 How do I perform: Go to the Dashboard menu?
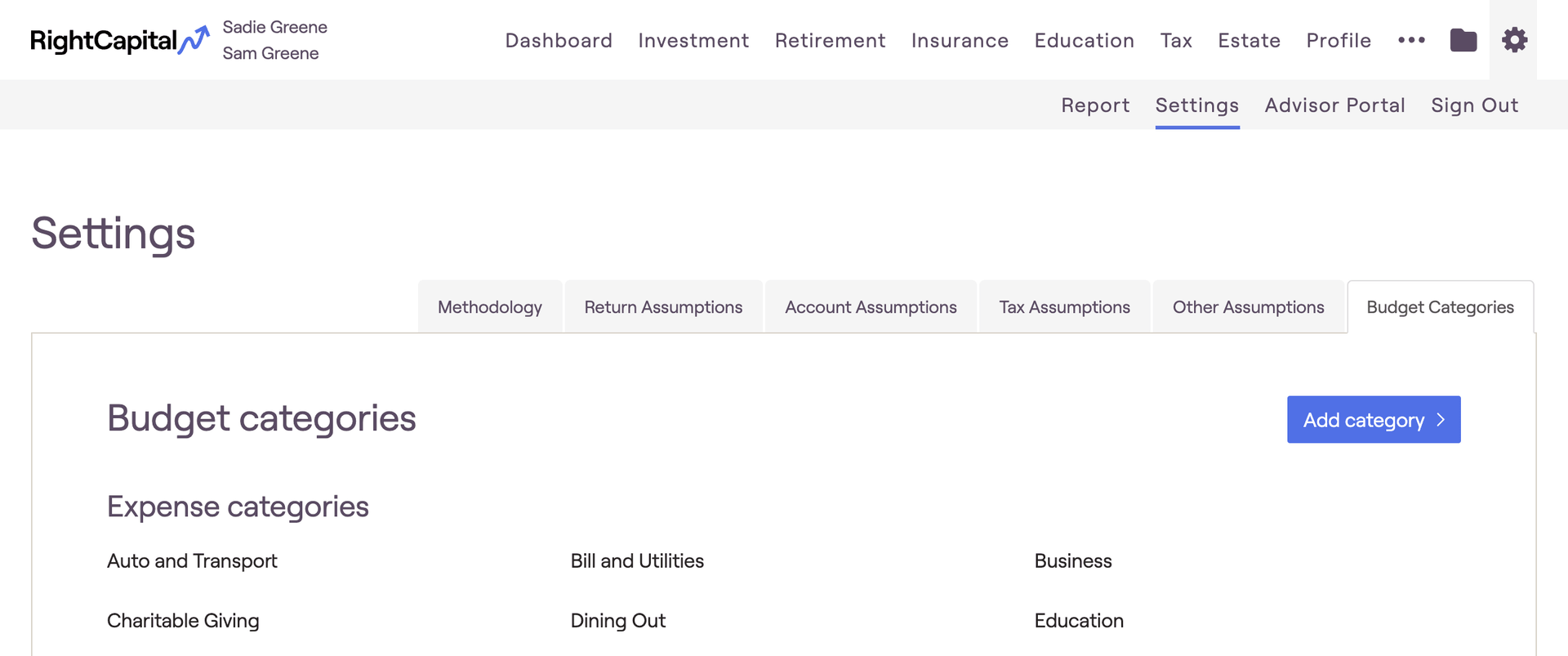[559, 40]
